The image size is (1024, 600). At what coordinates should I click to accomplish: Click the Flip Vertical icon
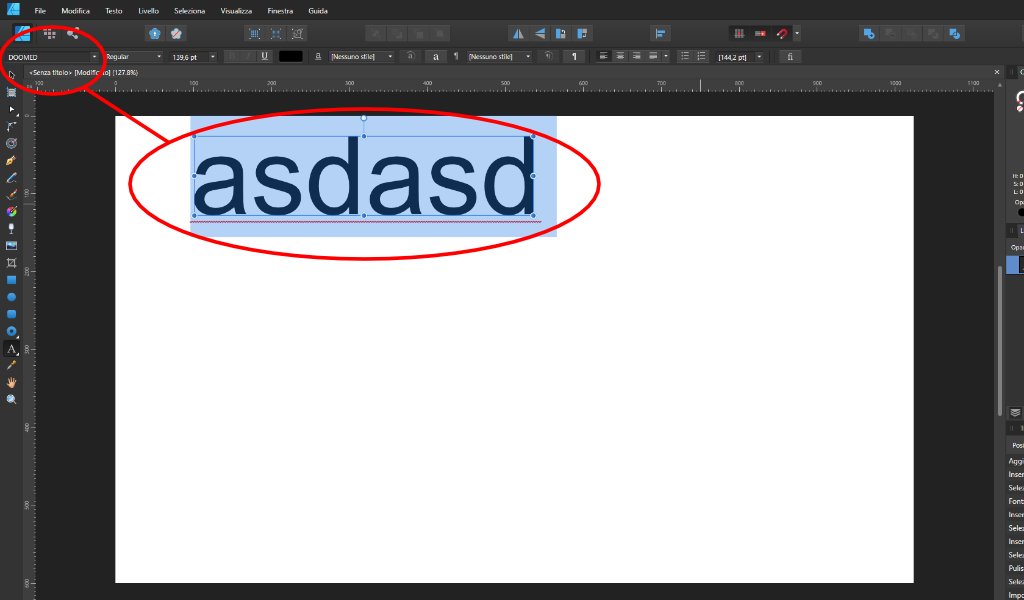[539, 33]
